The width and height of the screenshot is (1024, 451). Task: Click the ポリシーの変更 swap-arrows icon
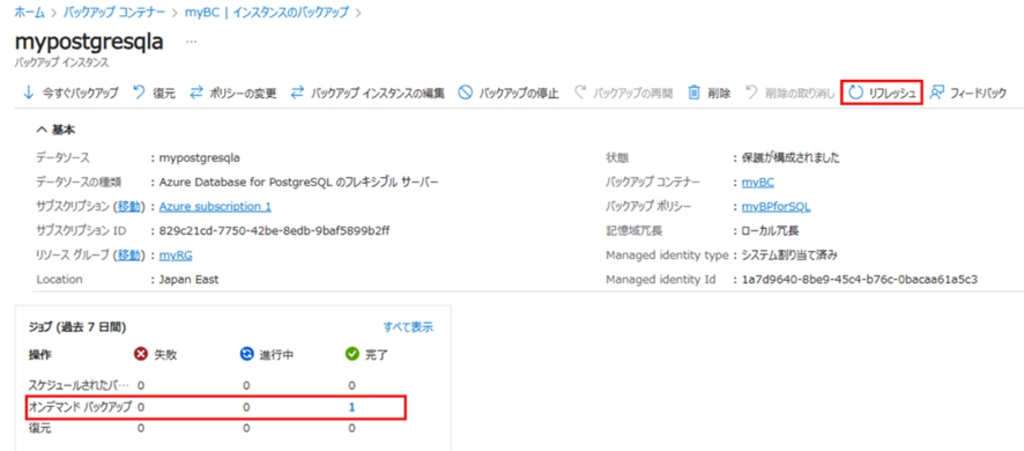click(x=197, y=93)
